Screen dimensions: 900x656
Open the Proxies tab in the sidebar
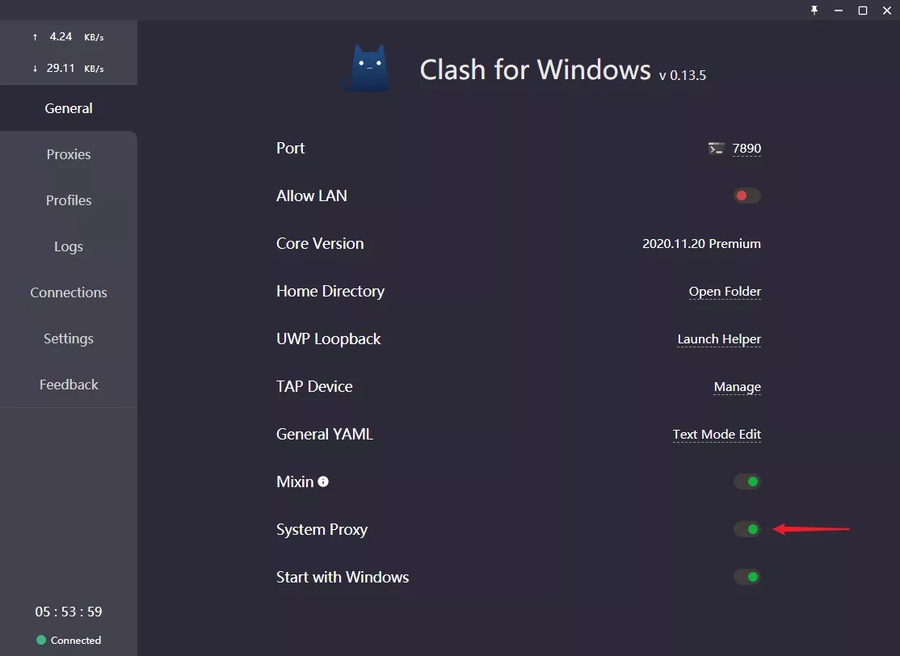tap(68, 154)
